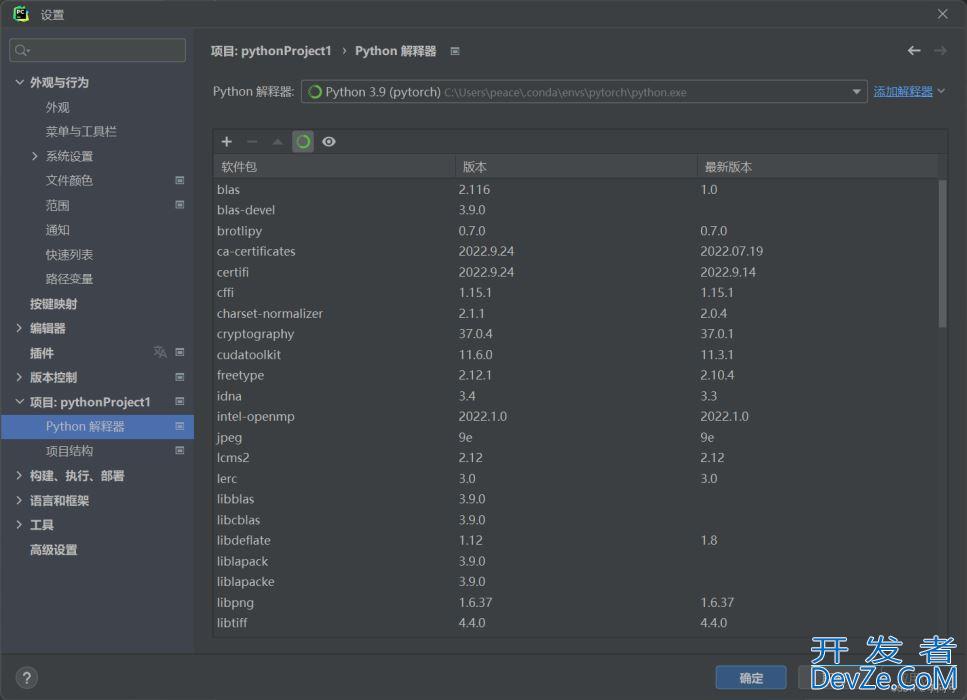Select the ca-certificates package row
The image size is (967, 700).
point(575,251)
